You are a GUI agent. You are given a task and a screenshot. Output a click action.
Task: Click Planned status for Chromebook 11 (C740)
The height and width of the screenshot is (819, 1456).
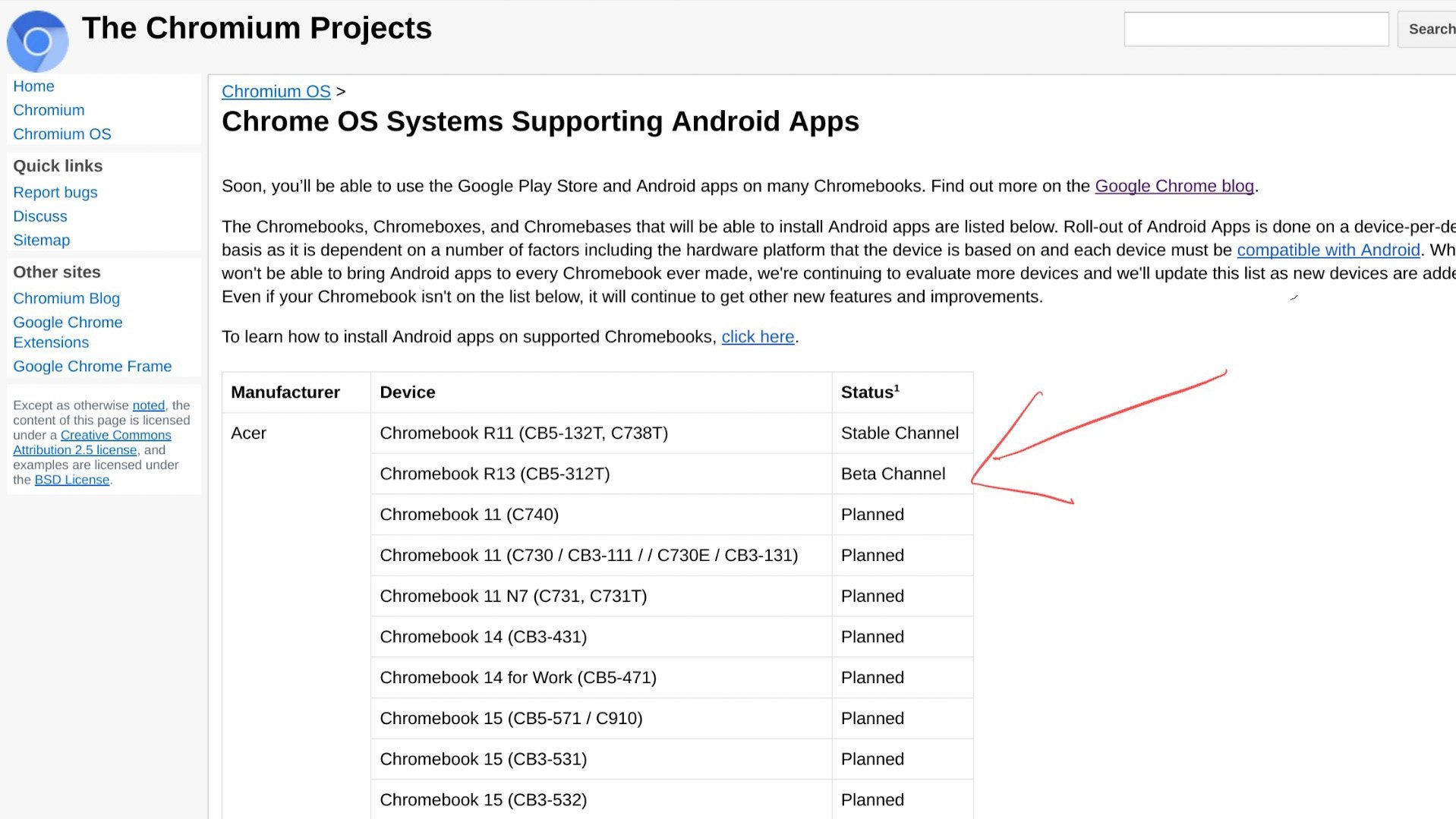tap(903, 515)
